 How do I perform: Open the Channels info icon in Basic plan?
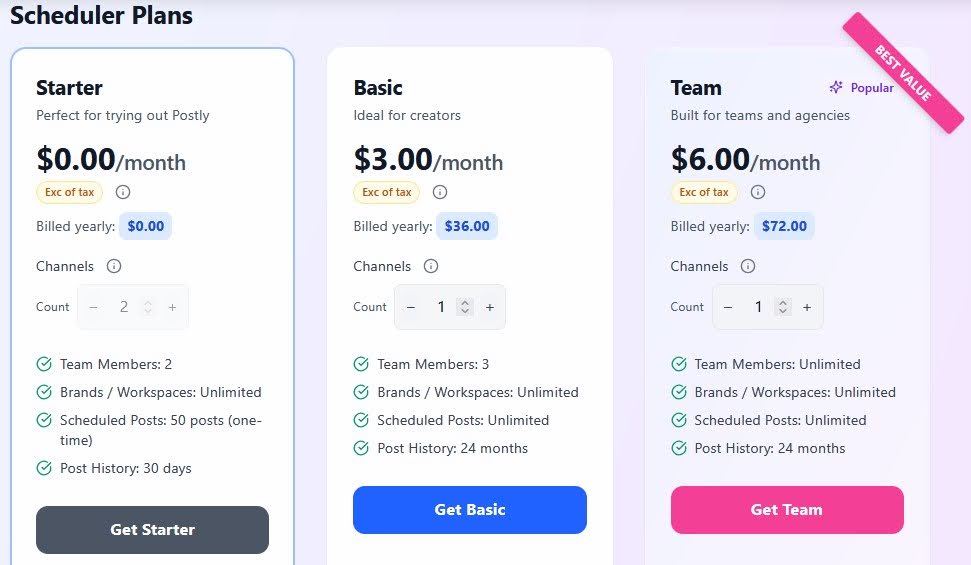(431, 266)
